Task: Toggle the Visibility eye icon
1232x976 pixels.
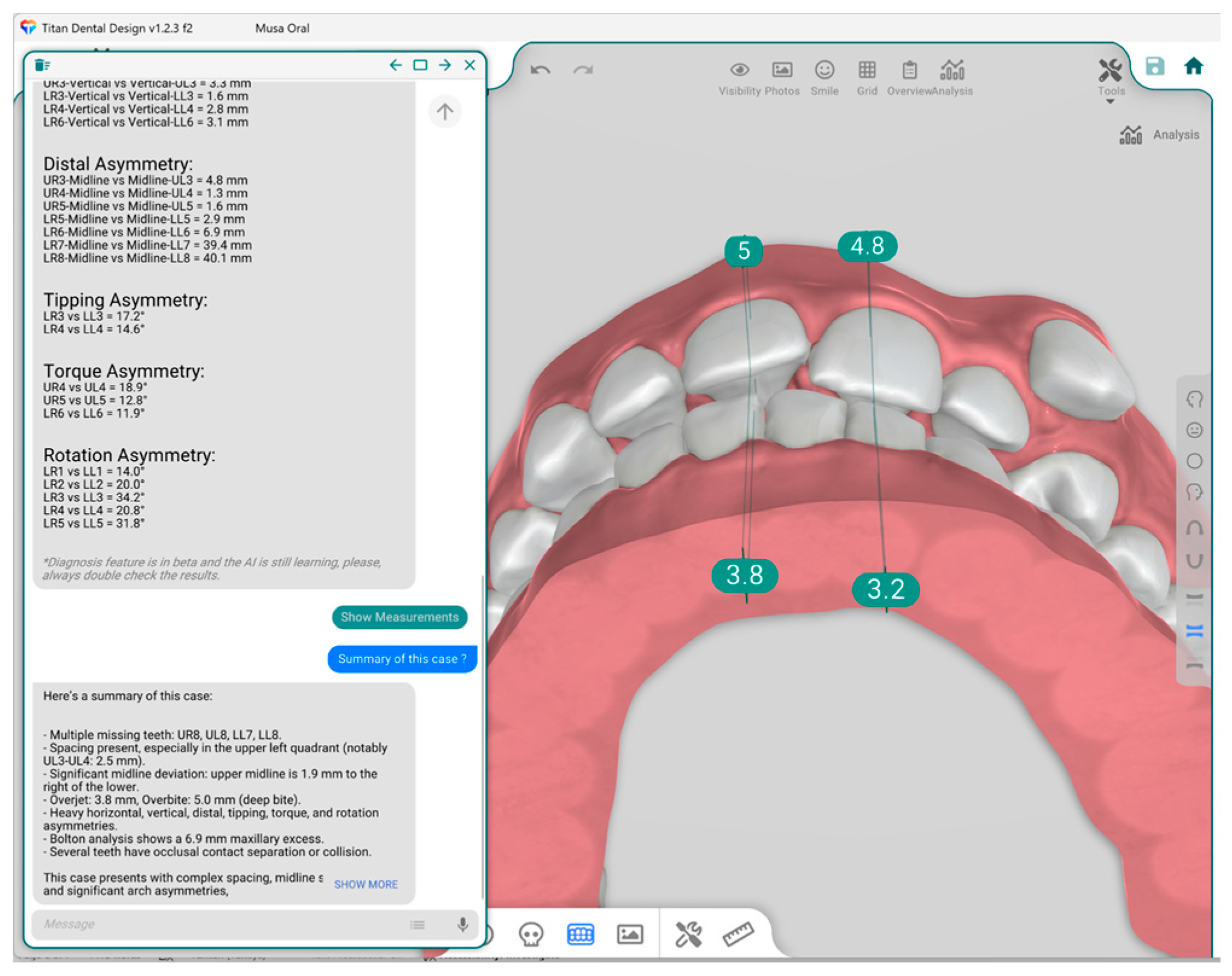Action: 739,71
